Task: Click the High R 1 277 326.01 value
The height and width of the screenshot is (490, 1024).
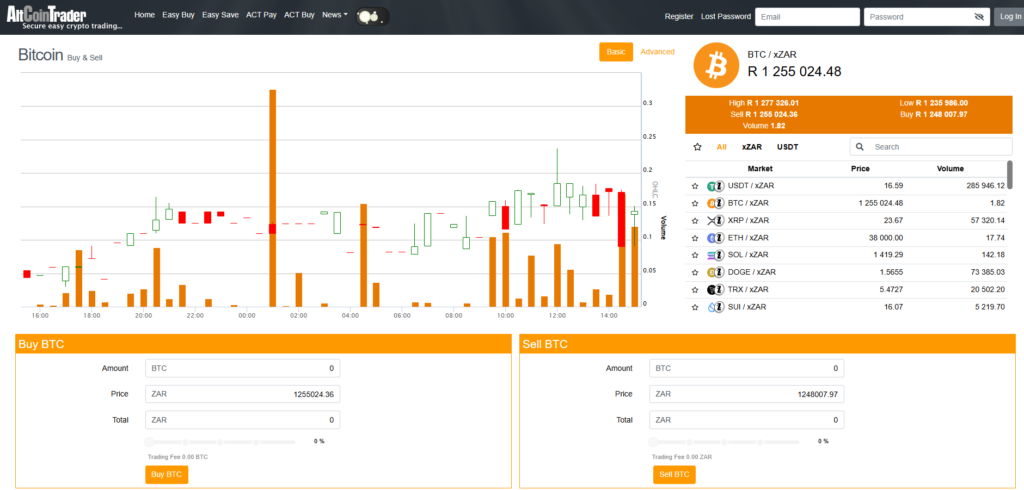Action: point(764,103)
